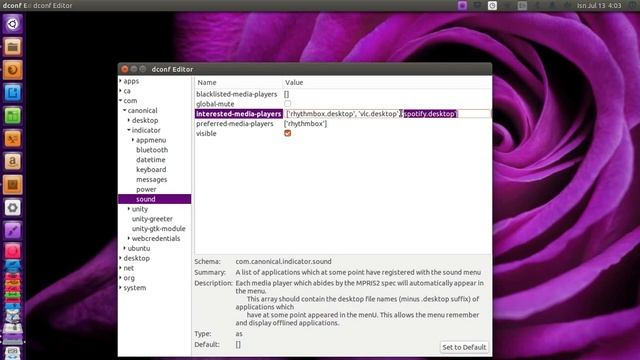Maximize the dconf Editor window
The width and height of the screenshot is (640, 360).
[142, 69]
